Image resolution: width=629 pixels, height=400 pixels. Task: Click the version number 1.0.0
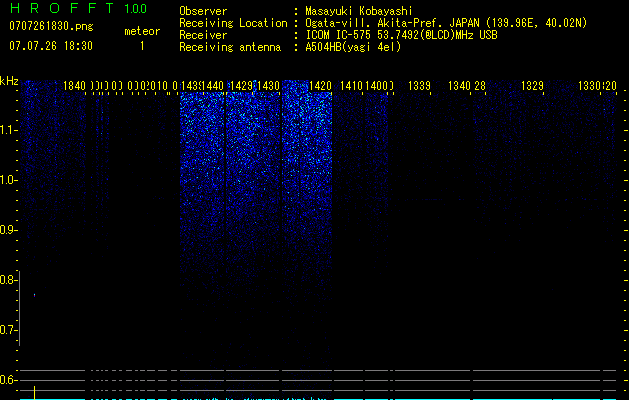(135, 9)
